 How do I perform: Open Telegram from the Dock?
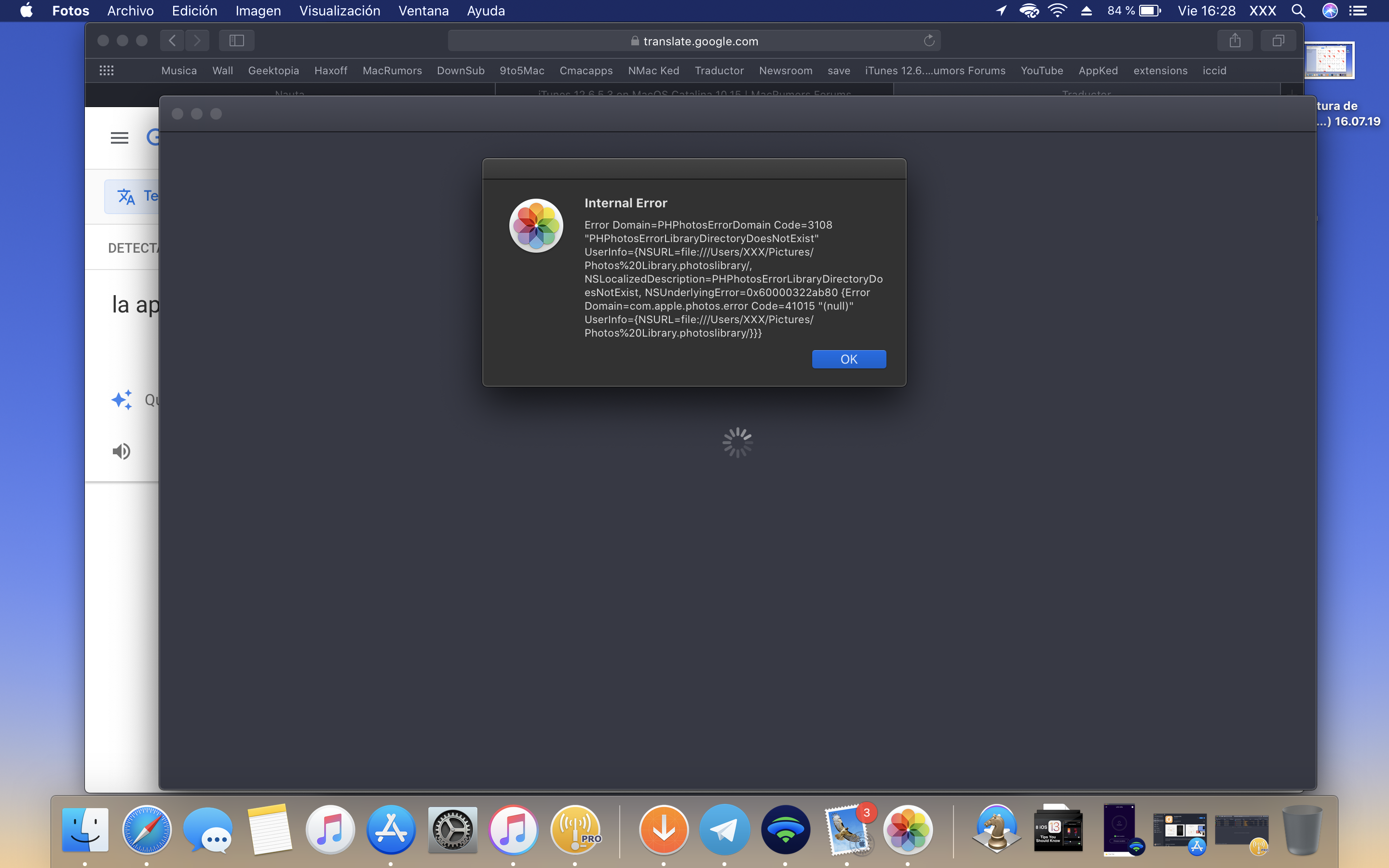pos(724,829)
